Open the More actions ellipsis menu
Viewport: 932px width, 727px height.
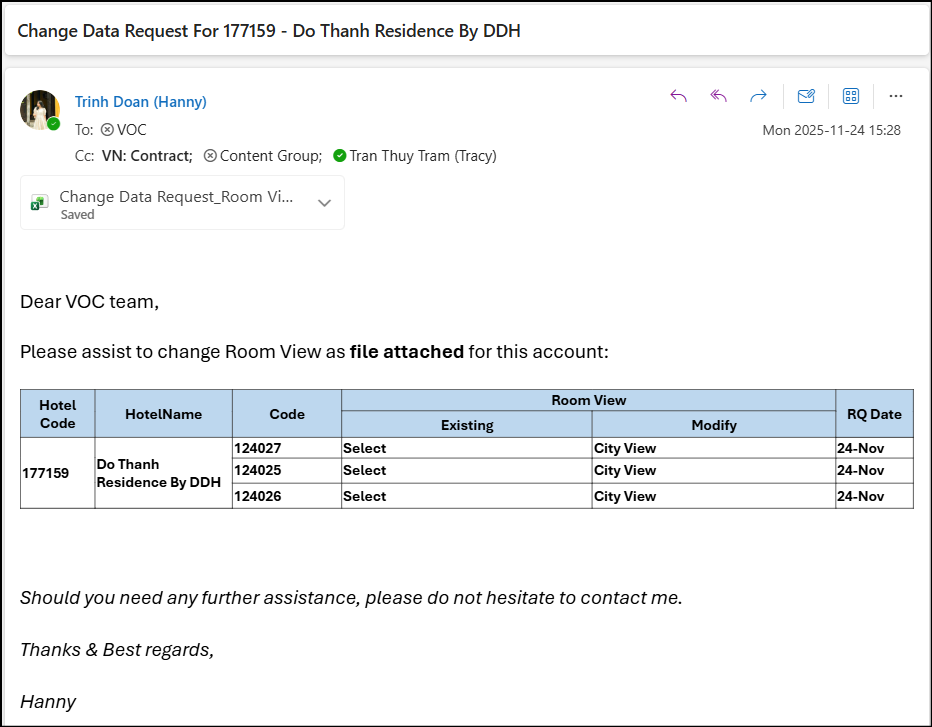point(896,96)
